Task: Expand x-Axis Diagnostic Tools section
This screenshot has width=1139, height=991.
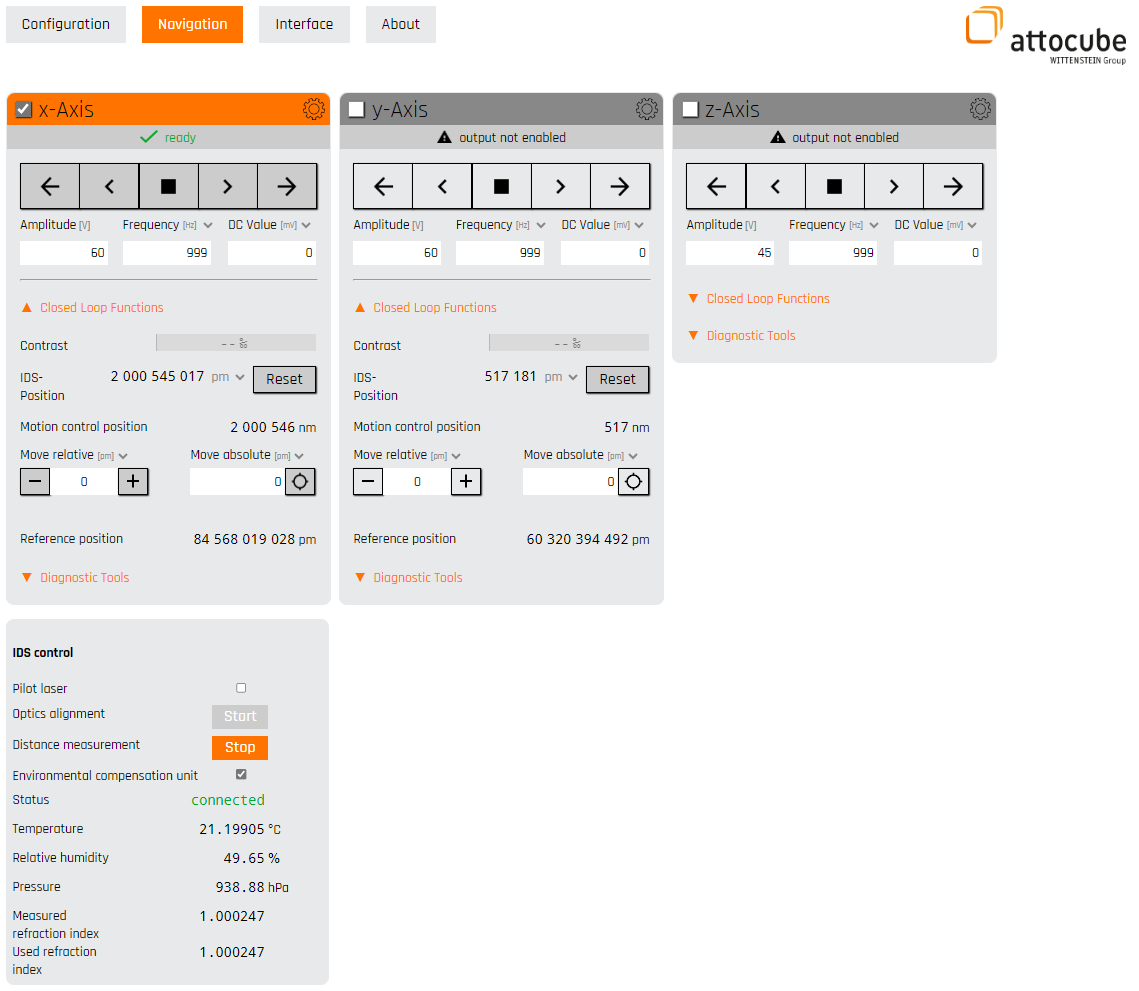Action: coord(84,578)
